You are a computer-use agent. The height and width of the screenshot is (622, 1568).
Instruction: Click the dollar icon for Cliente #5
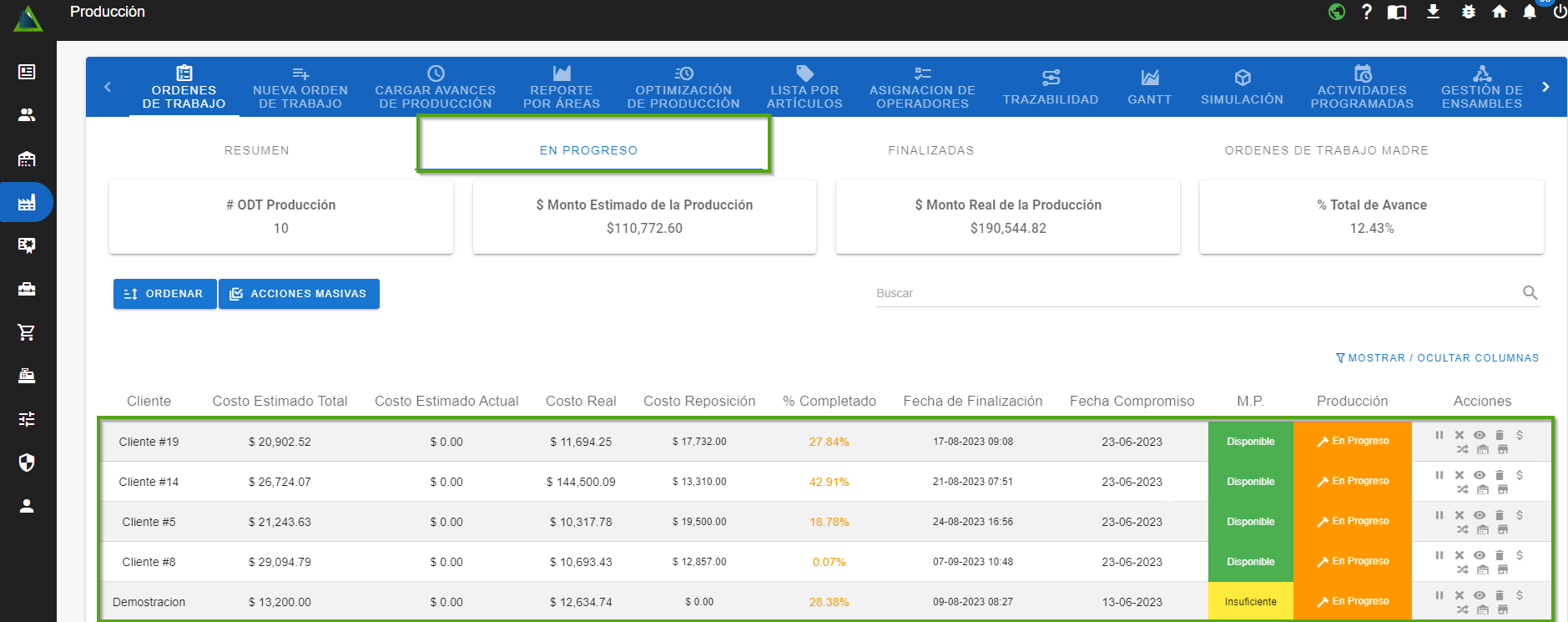tap(1520, 515)
